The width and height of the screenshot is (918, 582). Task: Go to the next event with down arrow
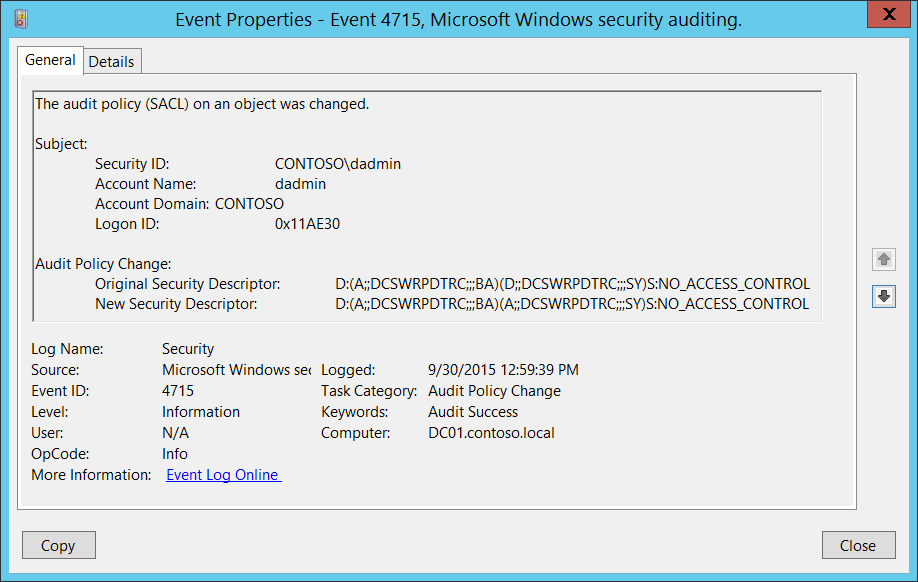(x=883, y=296)
